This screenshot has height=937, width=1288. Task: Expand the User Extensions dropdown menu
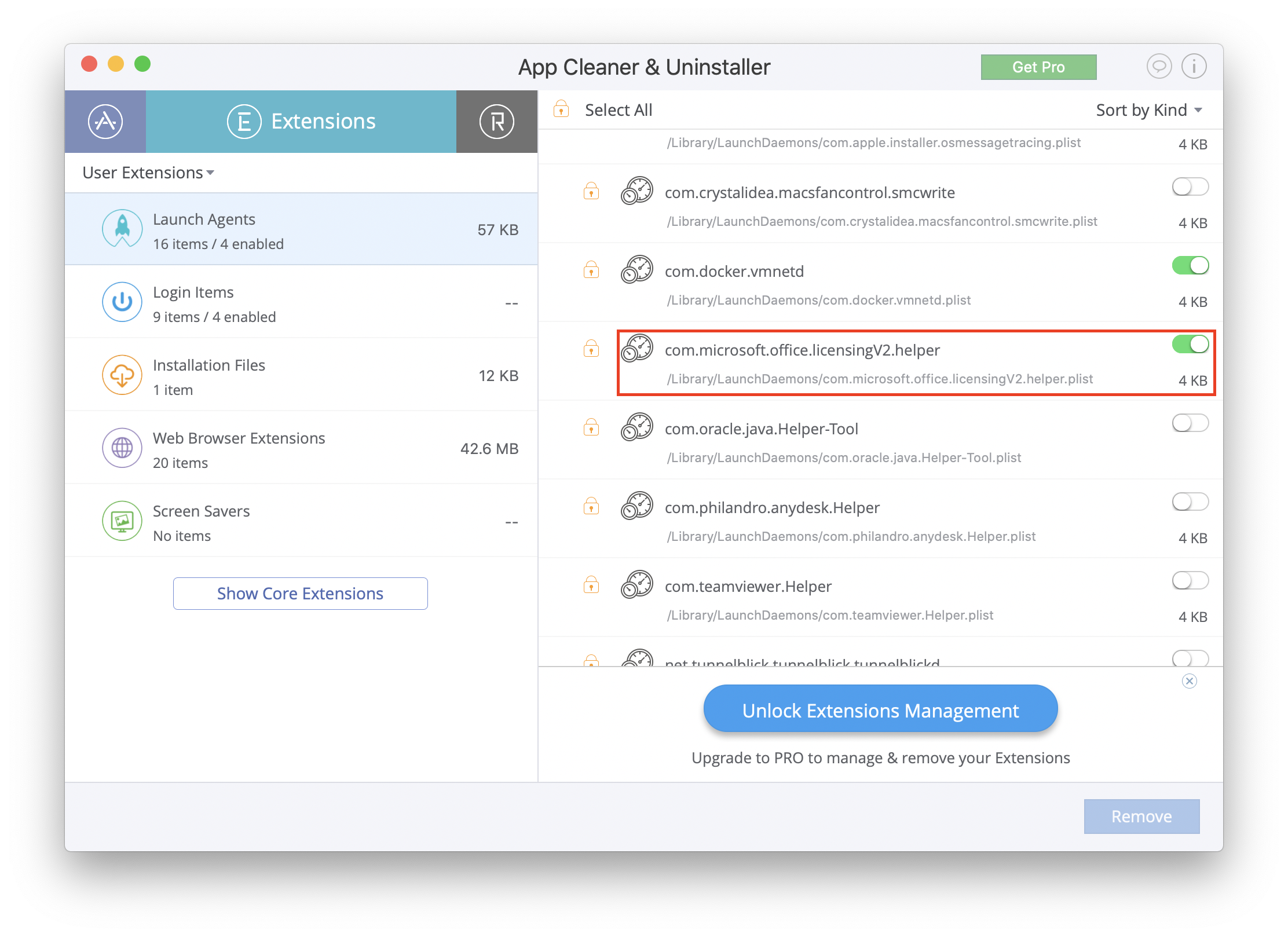(149, 172)
